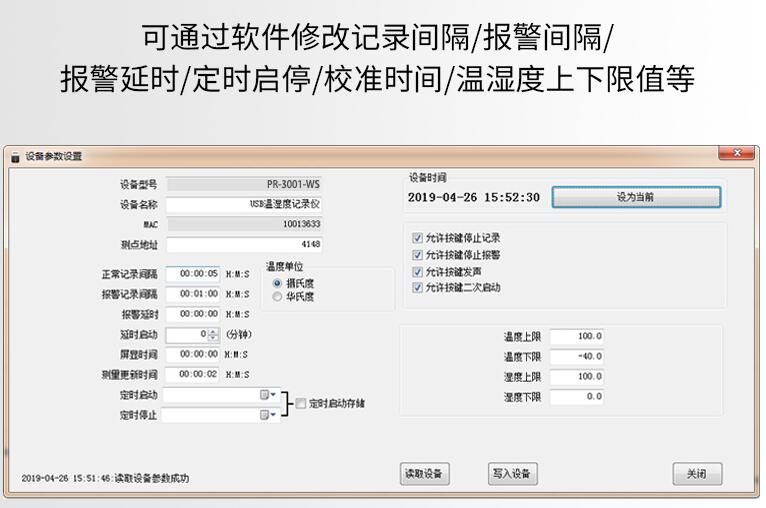
Task: Select 摄氏度 temperature unit
Action: point(277,284)
